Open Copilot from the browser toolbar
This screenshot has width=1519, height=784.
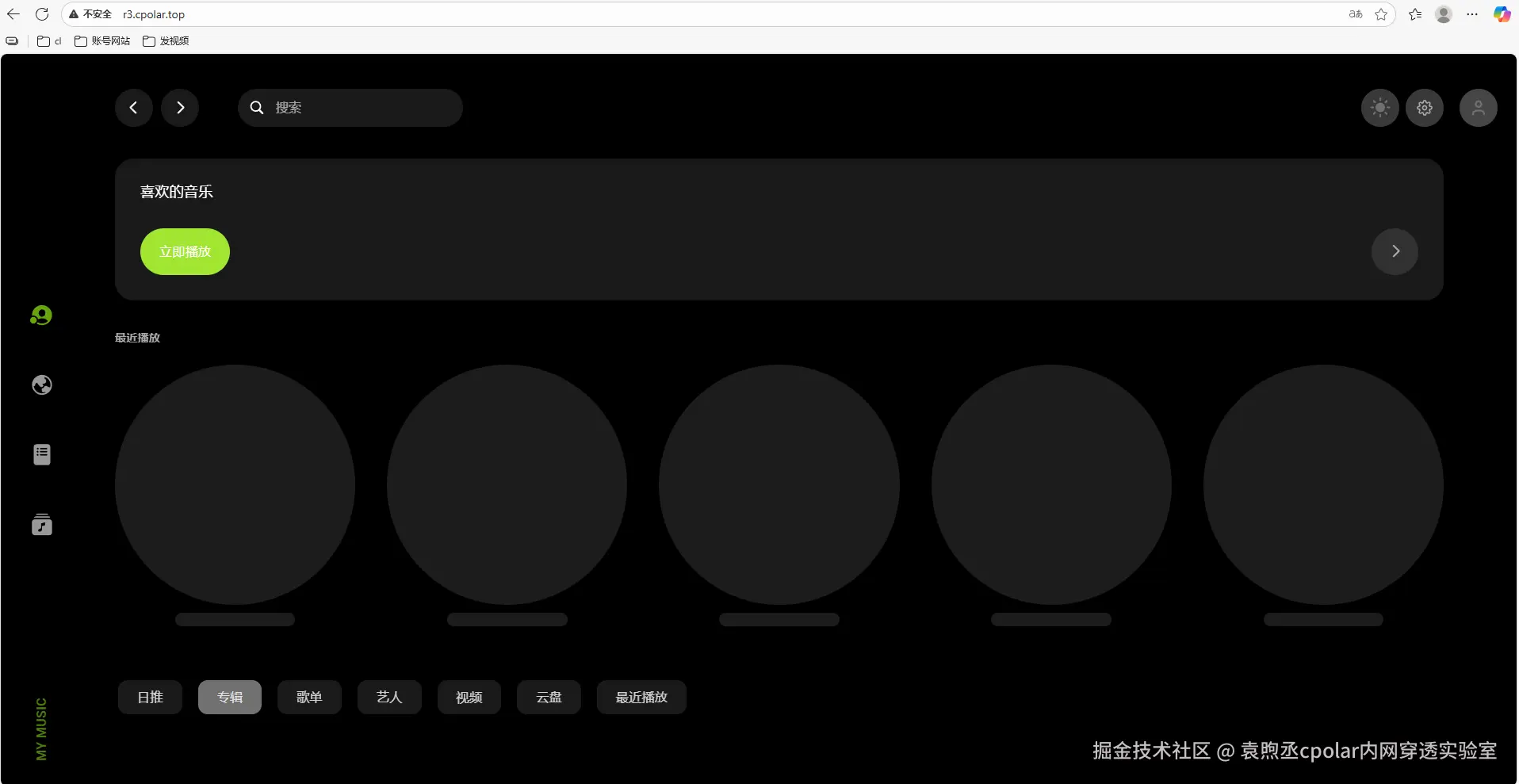pos(1501,14)
